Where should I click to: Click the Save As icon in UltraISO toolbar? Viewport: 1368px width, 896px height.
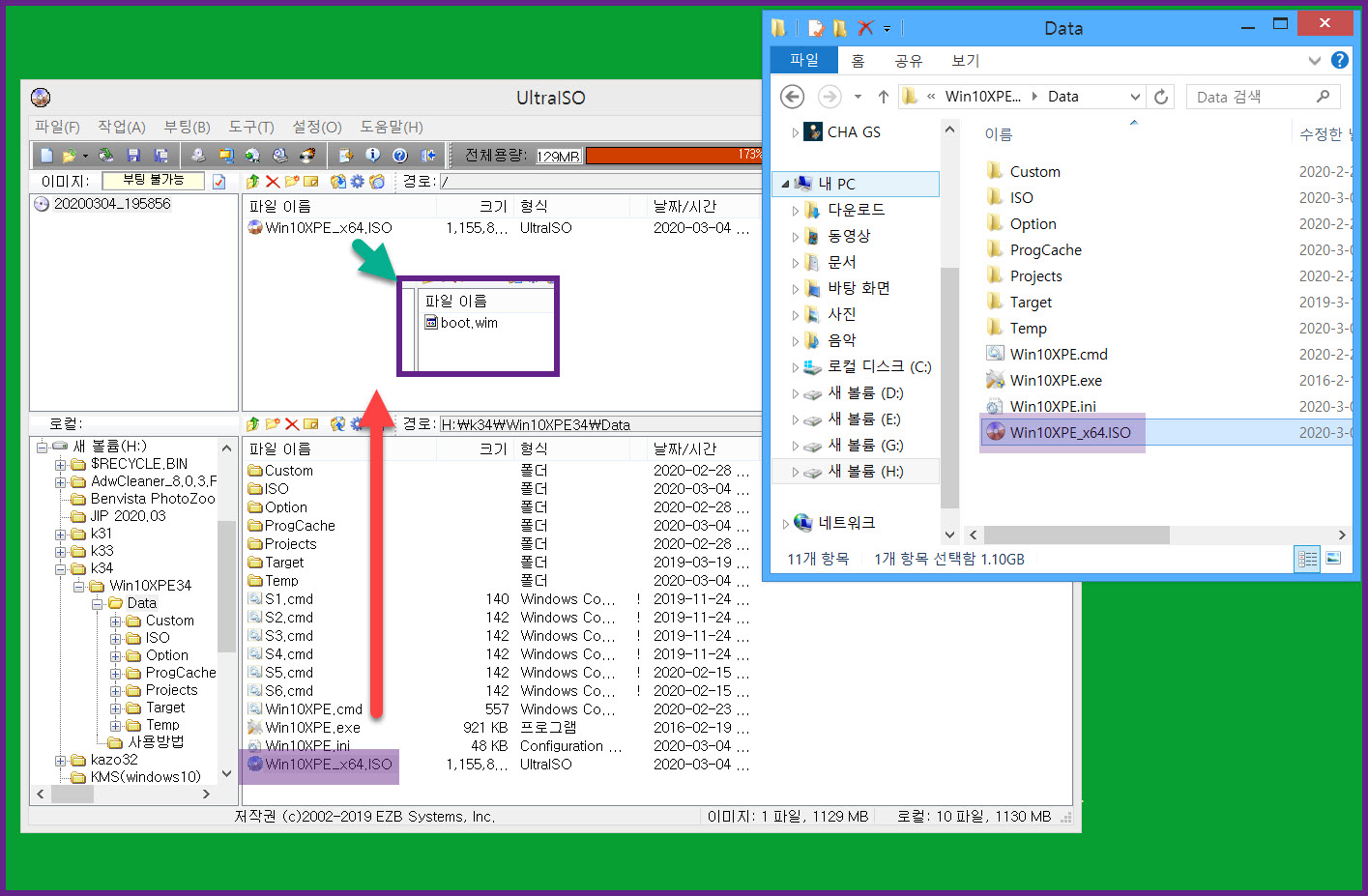160,155
